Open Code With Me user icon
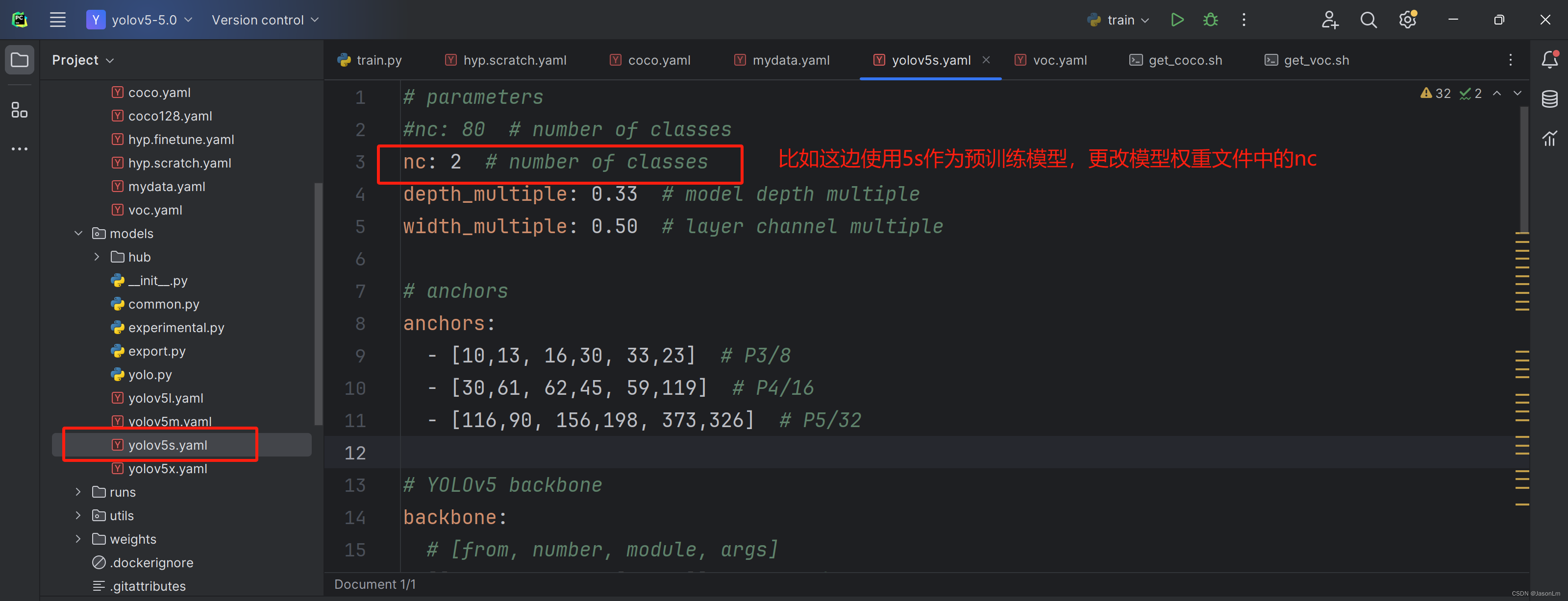This screenshot has width=1568, height=601. click(1329, 20)
